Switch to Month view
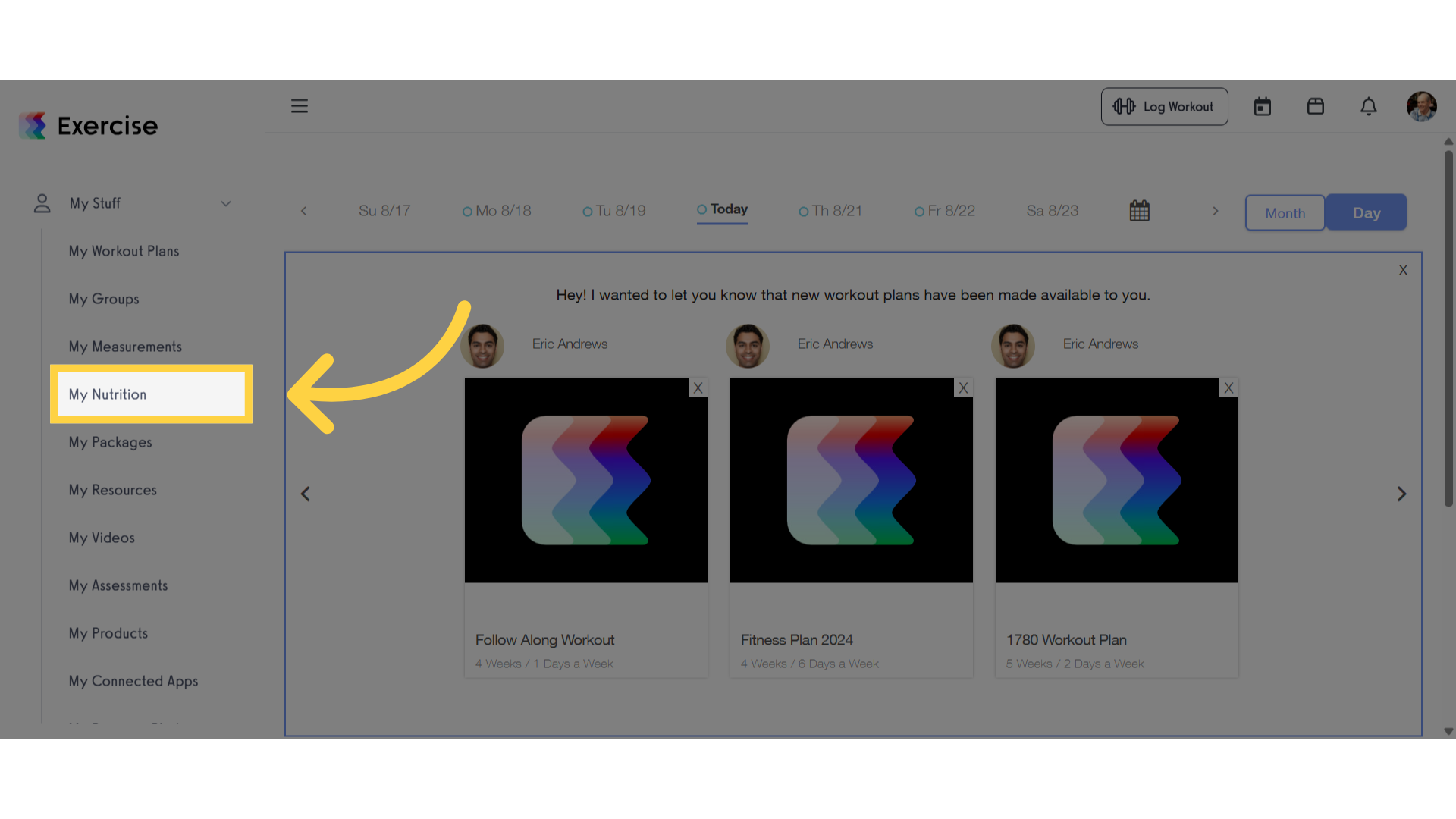The image size is (1456, 819). [1285, 213]
